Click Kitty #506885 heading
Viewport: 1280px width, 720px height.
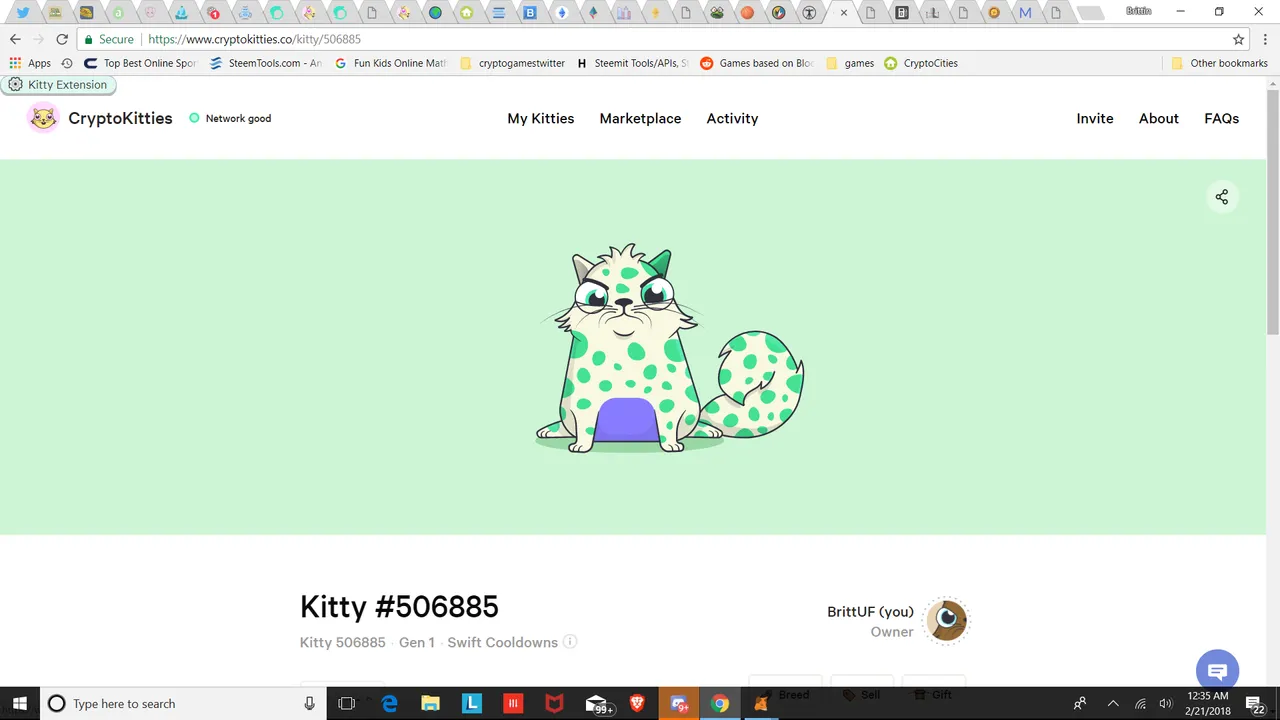coord(399,606)
